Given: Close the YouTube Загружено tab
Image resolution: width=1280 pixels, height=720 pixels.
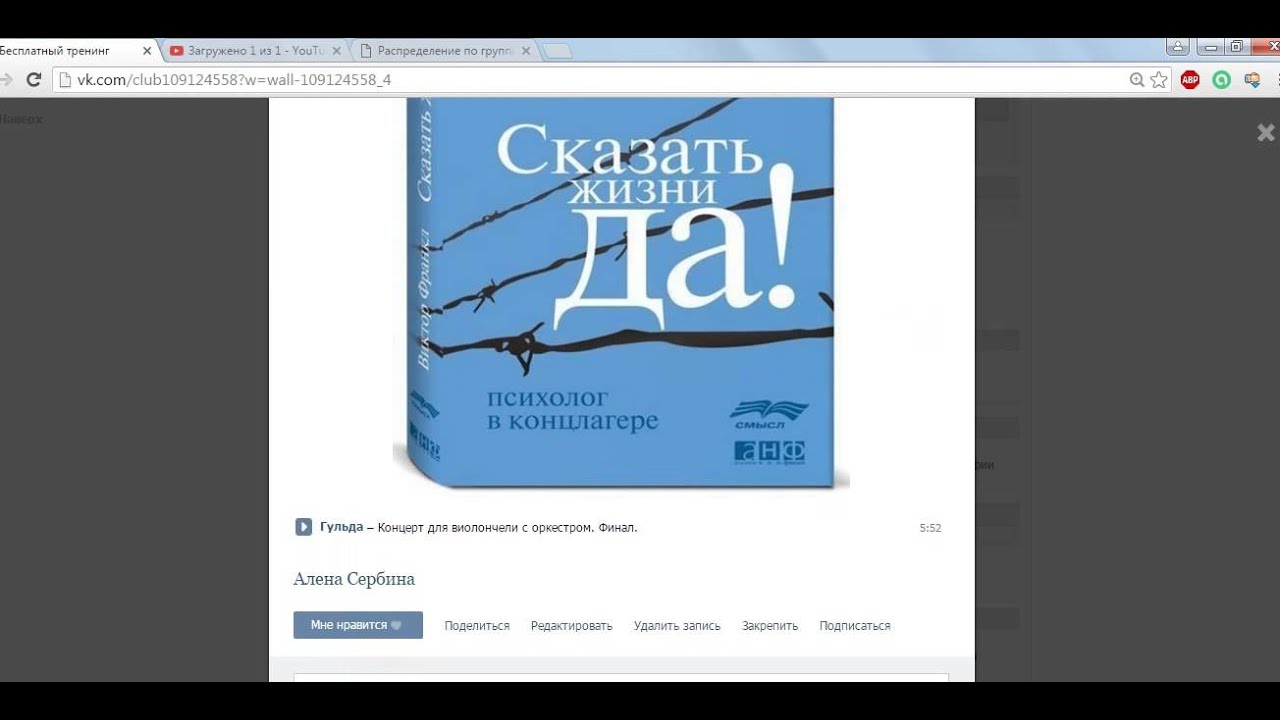Looking at the screenshot, I should [x=336, y=51].
